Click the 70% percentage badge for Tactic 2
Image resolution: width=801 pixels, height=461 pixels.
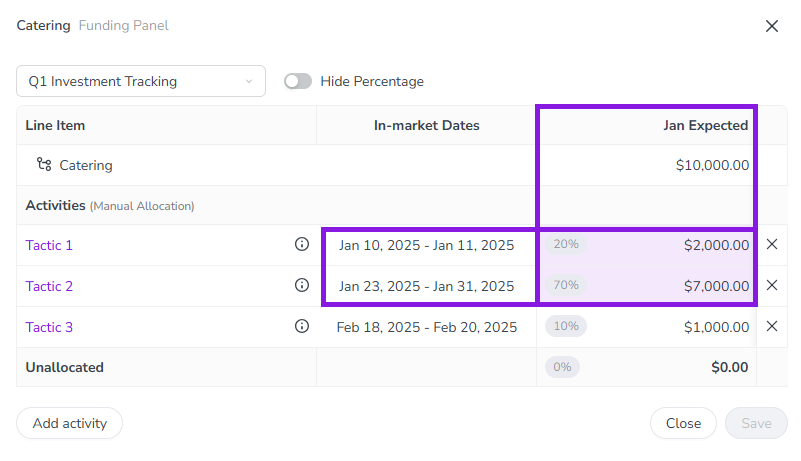(x=566, y=285)
